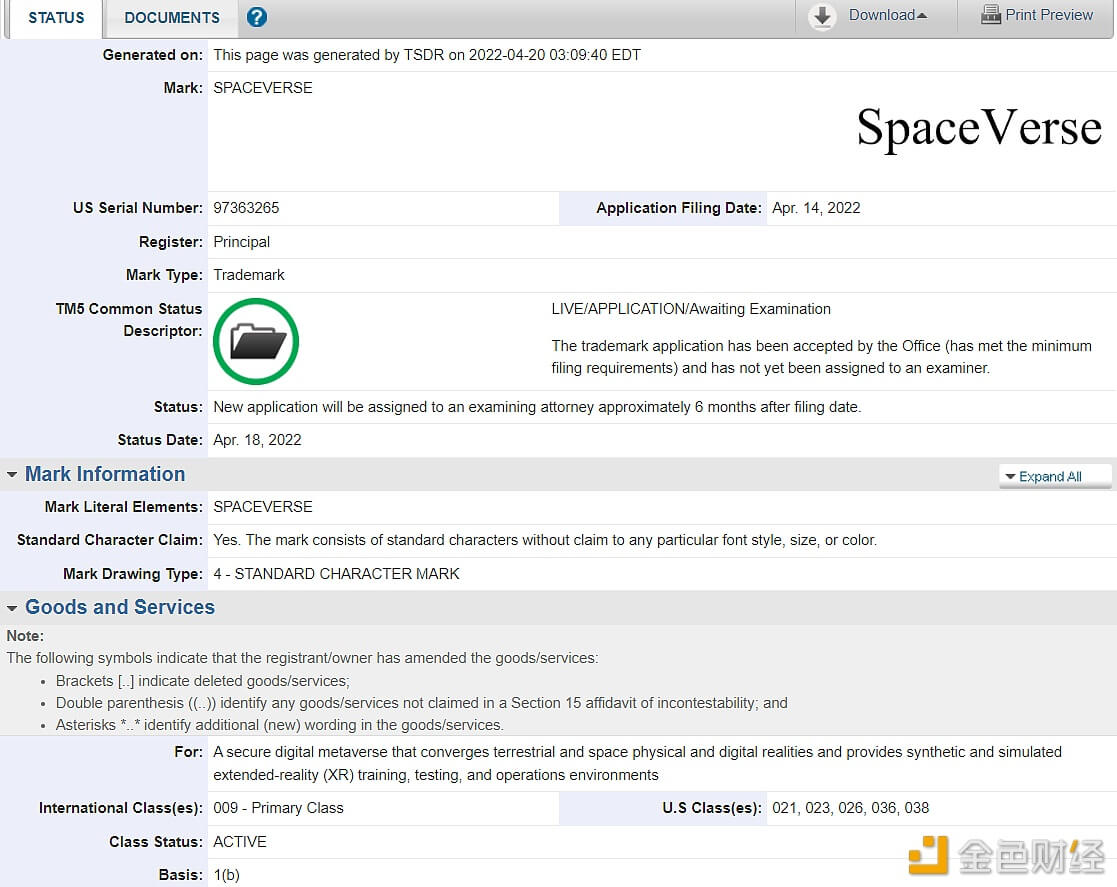Click the Mark value SPACEVERSE at top
The height and width of the screenshot is (887, 1117).
263,88
